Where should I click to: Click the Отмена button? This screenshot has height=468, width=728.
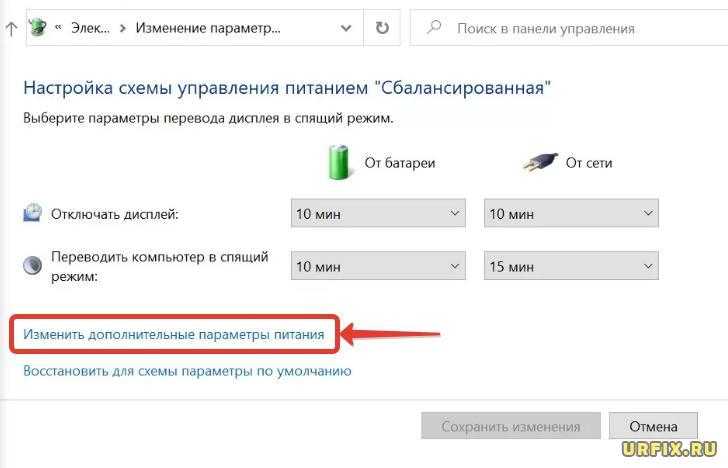(653, 426)
